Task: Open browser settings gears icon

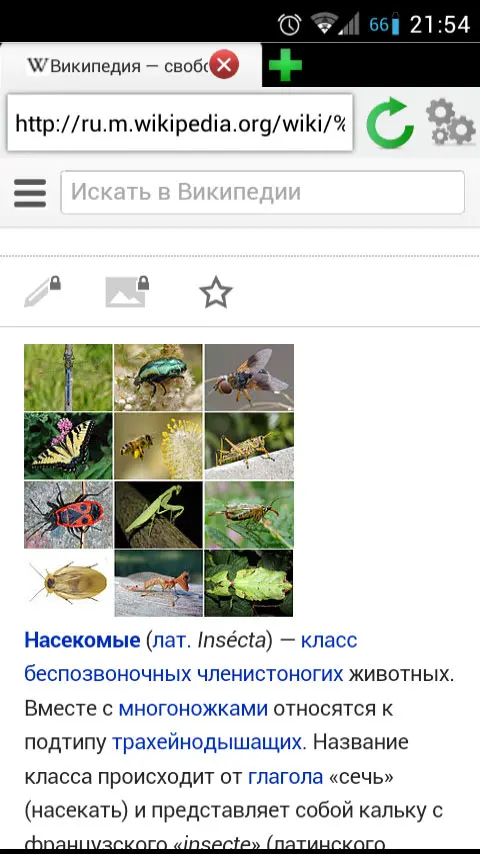Action: 450,122
